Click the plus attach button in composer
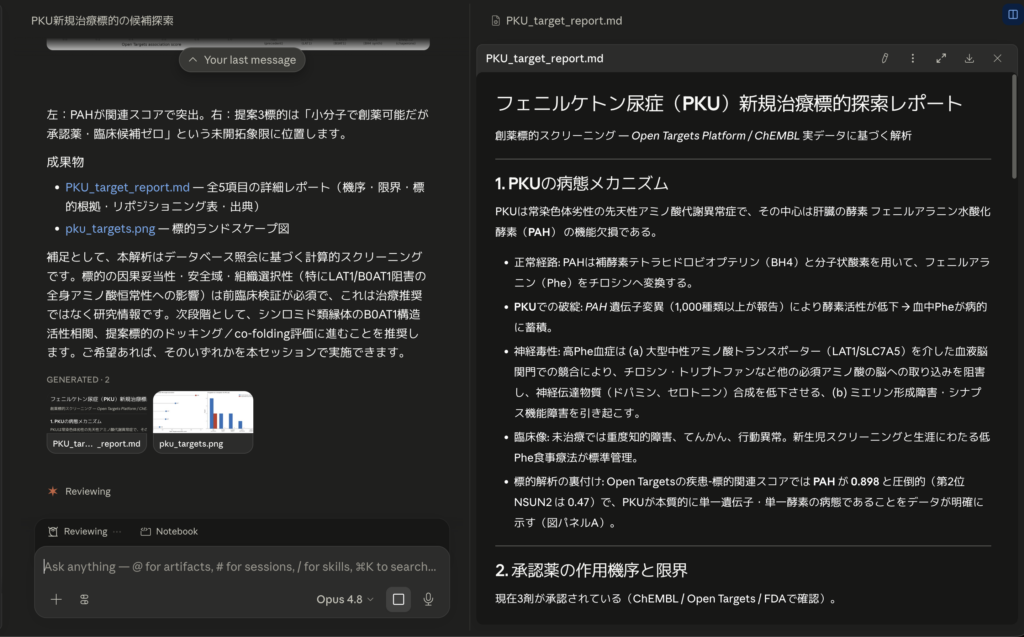This screenshot has height=637, width=1024. (56, 599)
